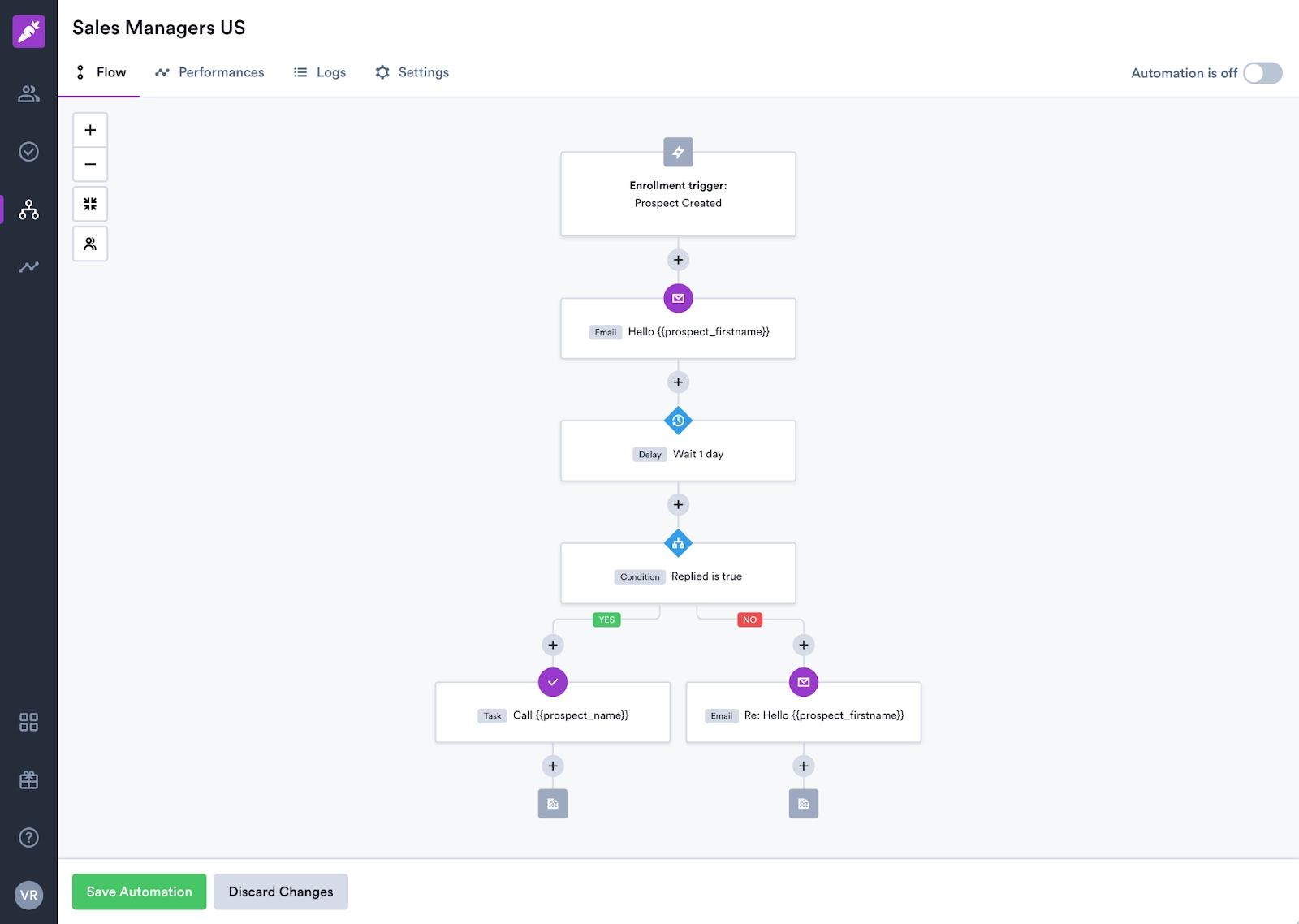The height and width of the screenshot is (924, 1299).
Task: Click the enroll prospect icon below the zoom controls
Action: coord(89,243)
